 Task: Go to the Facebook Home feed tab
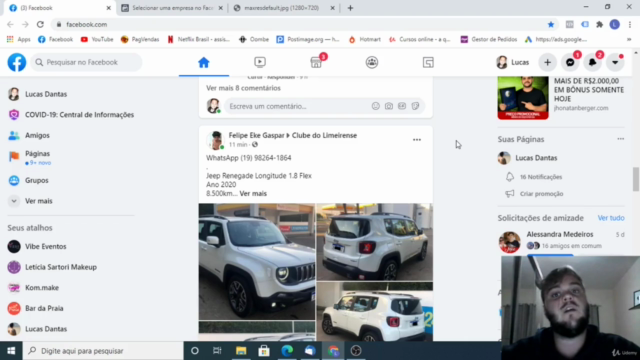coord(204,62)
